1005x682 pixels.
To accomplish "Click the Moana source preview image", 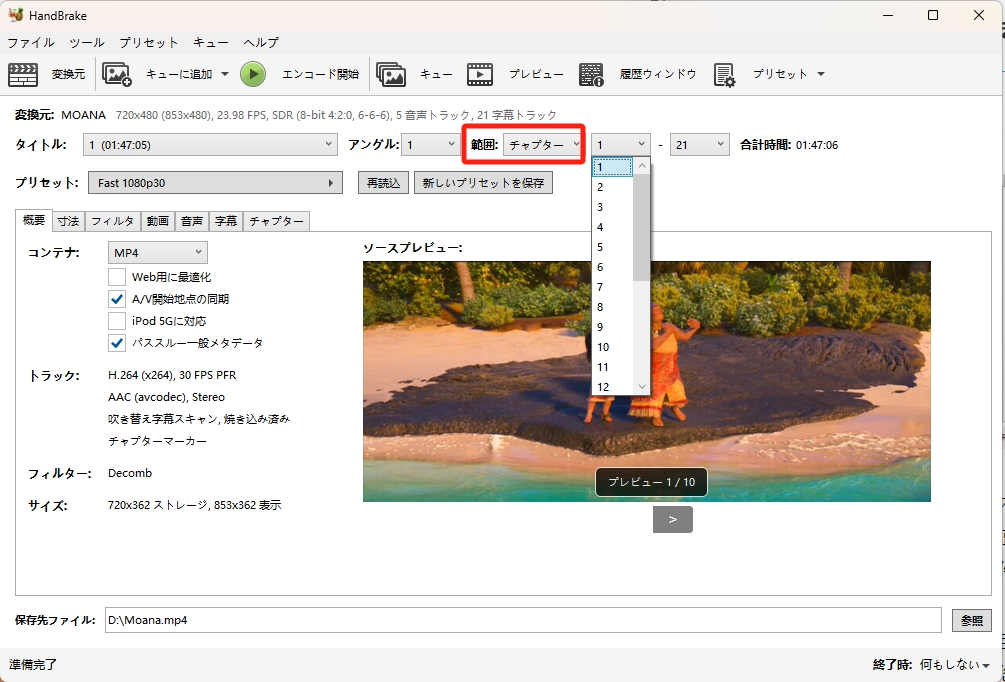I will click(647, 381).
